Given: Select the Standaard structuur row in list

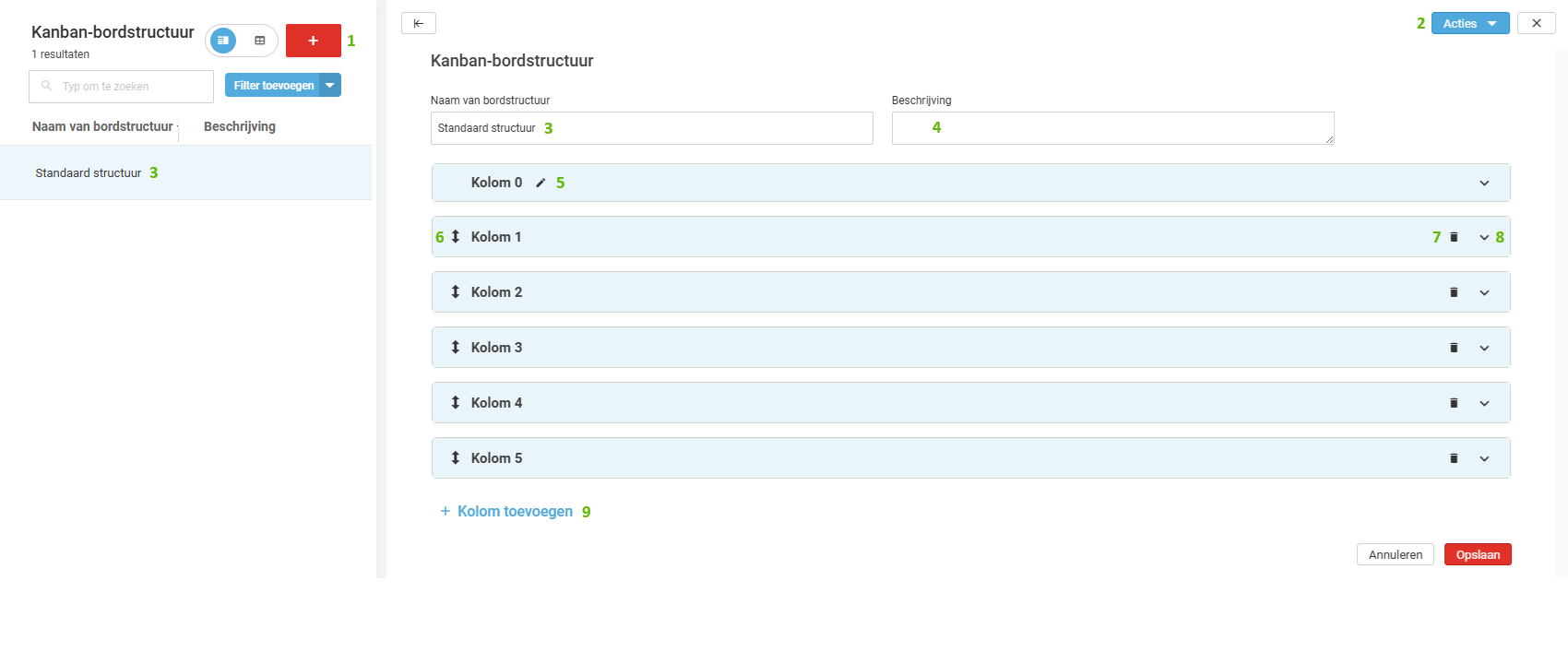Looking at the screenshot, I should pyautogui.click(x=89, y=172).
